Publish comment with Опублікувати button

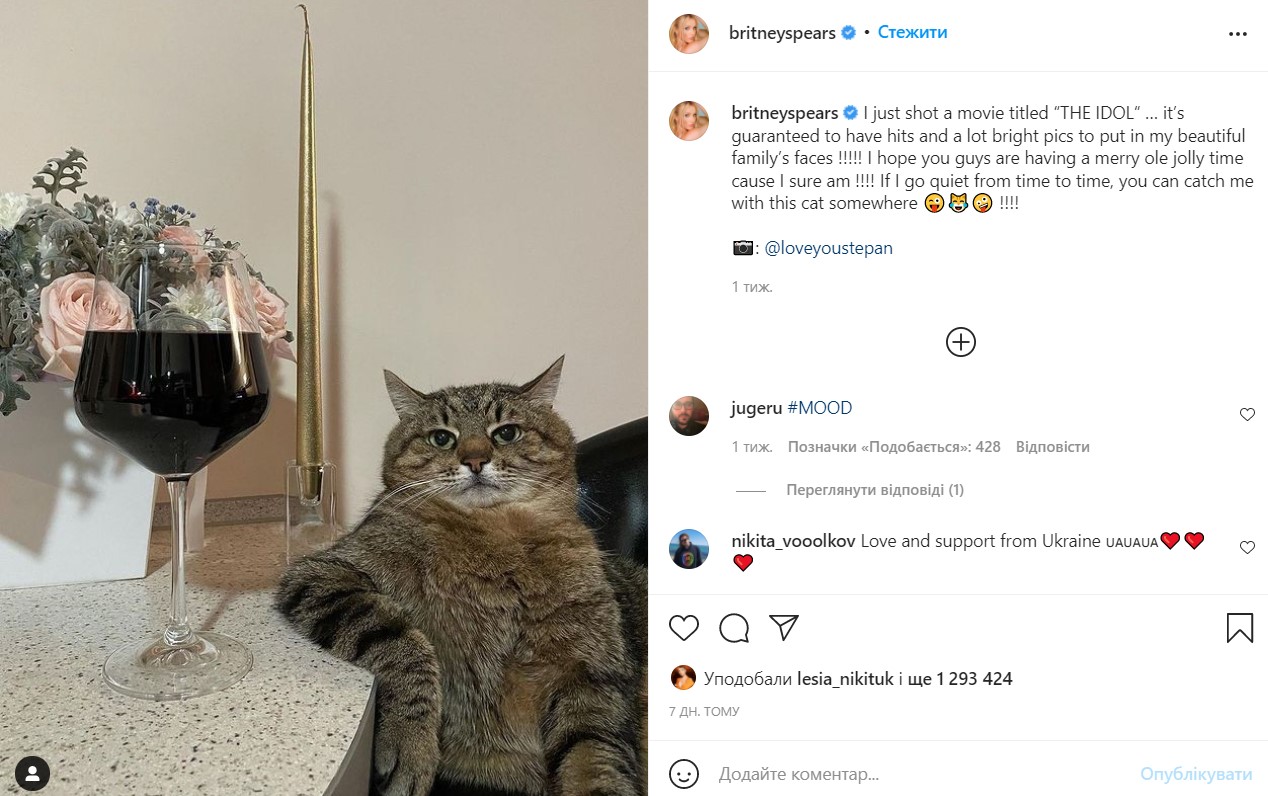(x=1196, y=774)
